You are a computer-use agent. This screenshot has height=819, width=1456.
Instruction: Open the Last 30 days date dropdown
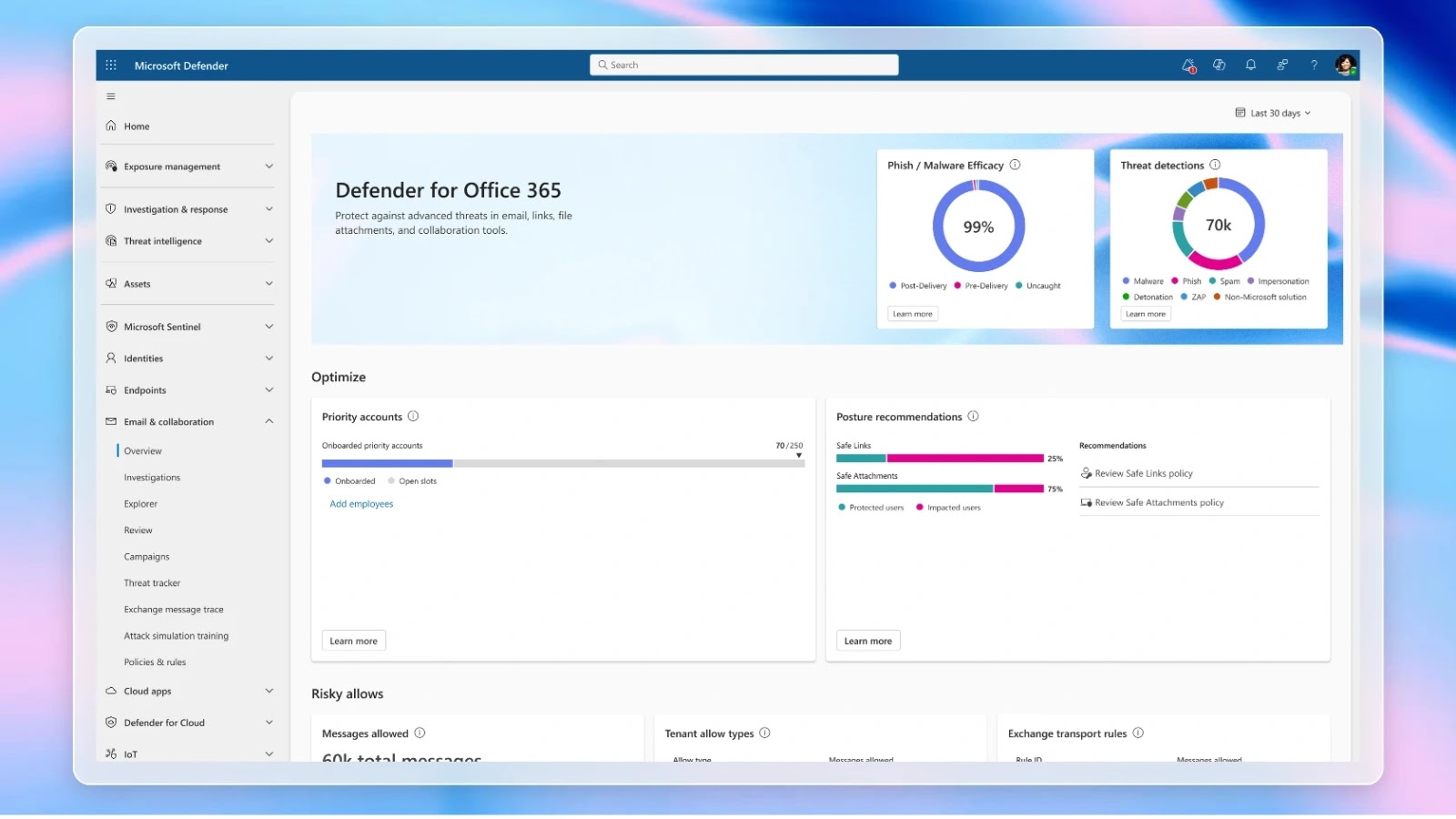(x=1273, y=114)
